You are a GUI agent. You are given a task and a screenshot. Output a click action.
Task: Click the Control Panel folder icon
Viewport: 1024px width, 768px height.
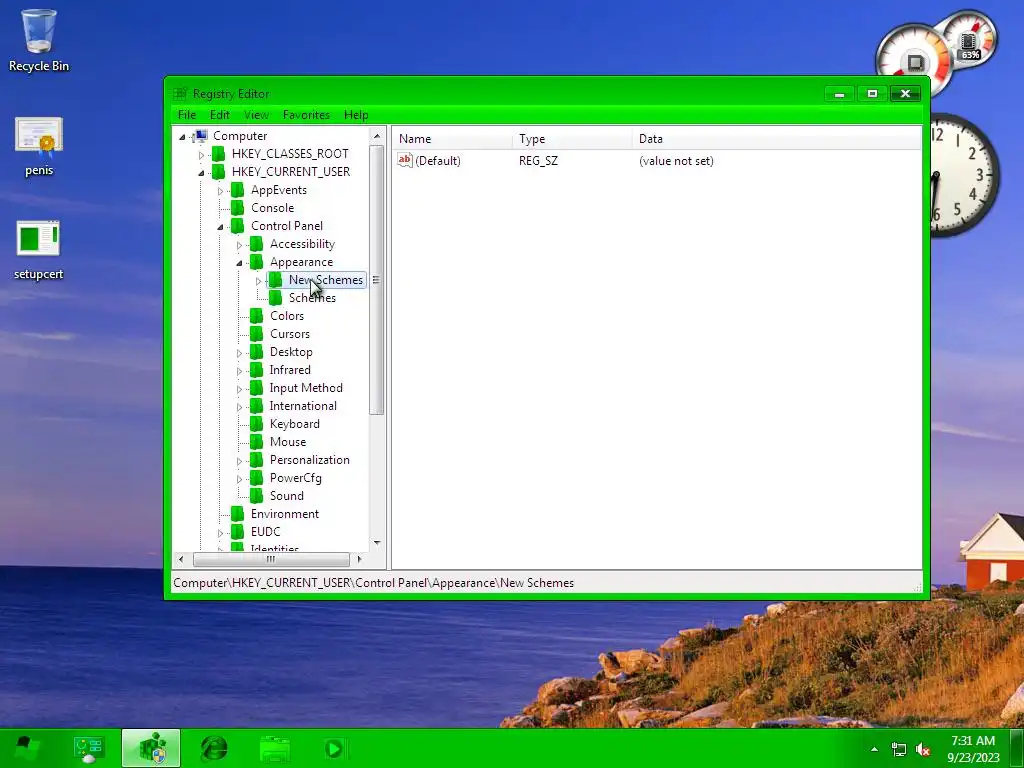click(x=238, y=226)
